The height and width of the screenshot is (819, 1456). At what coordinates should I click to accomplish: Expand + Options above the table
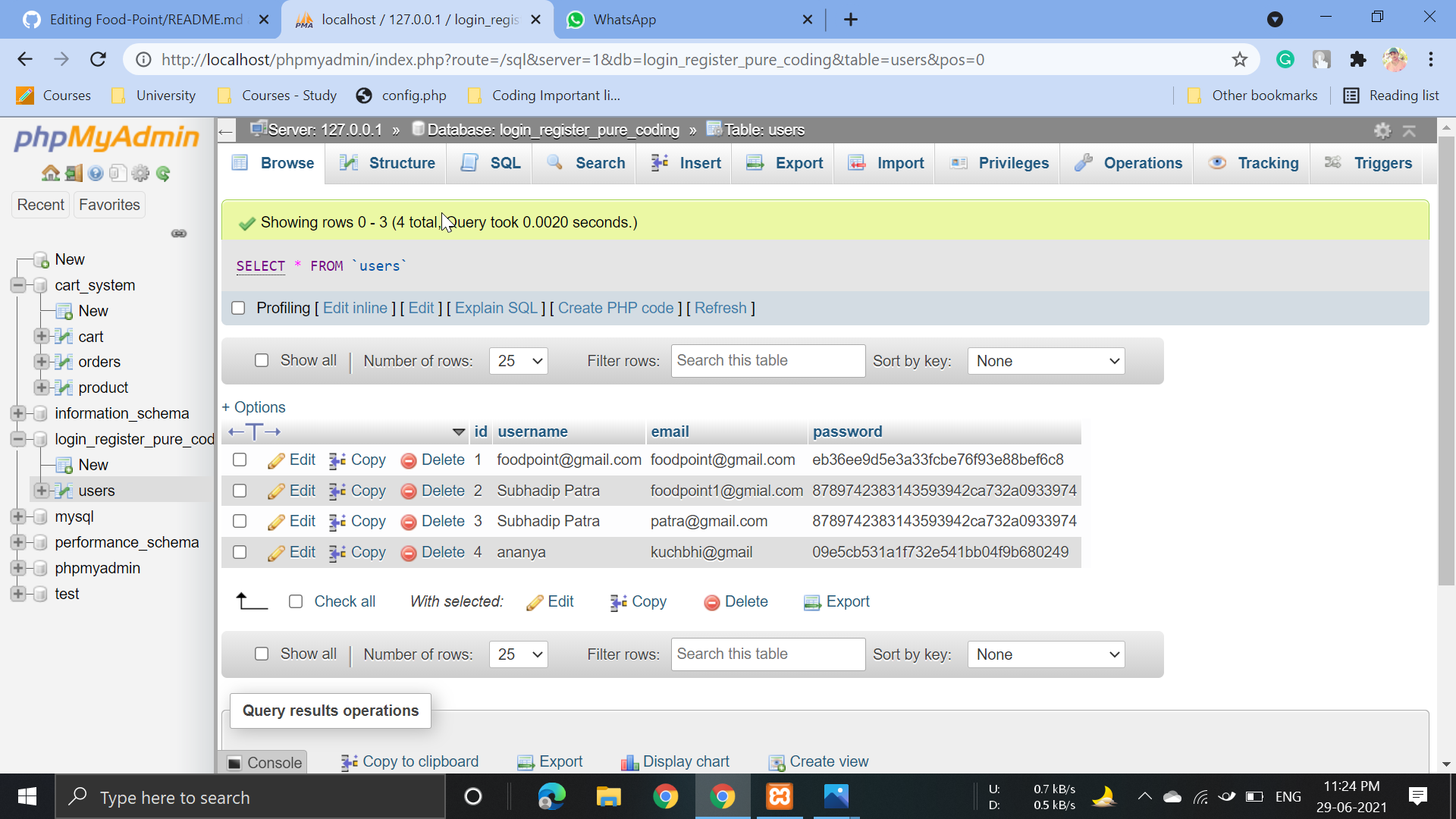(253, 407)
